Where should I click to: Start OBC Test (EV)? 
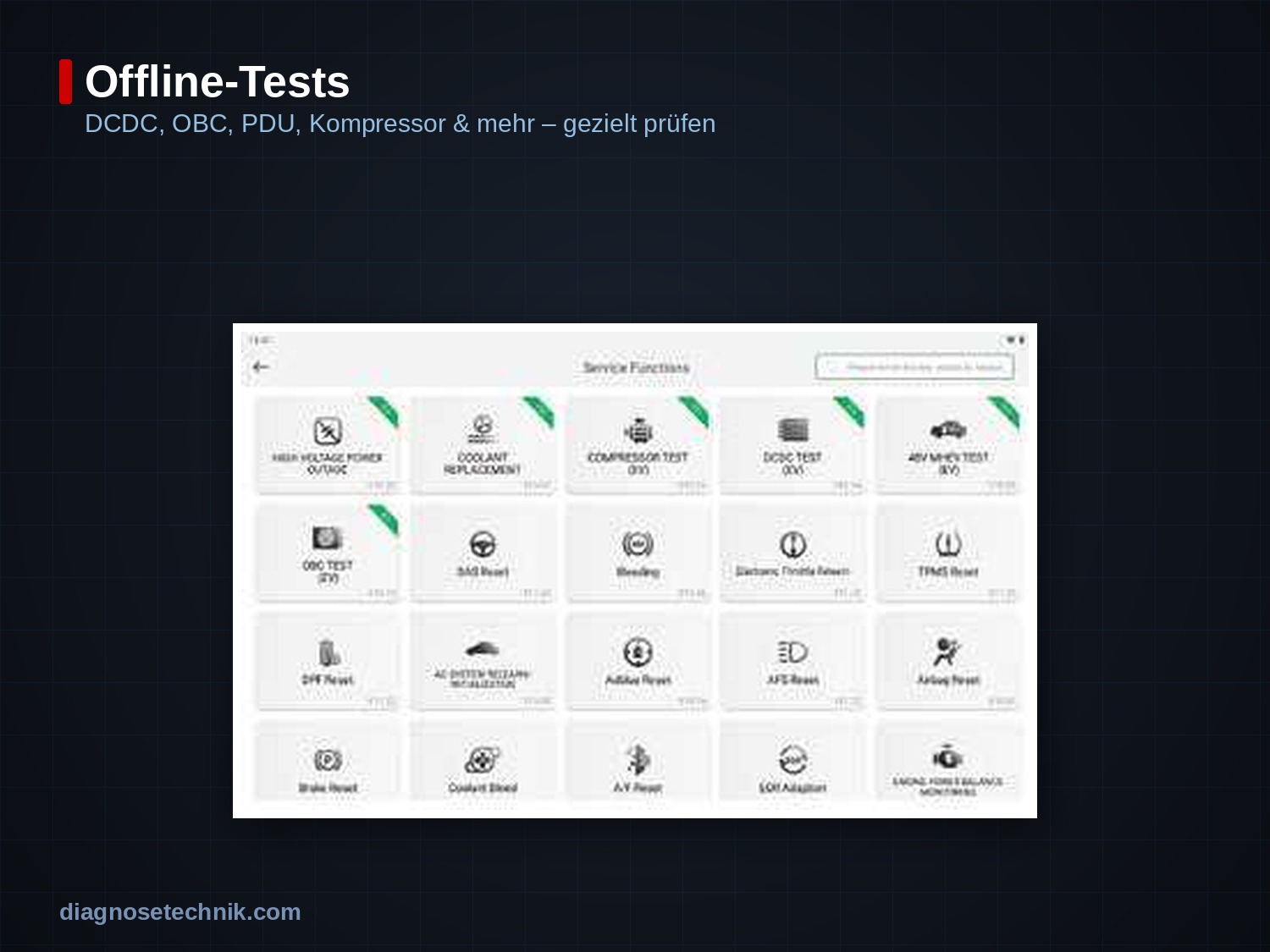[328, 553]
